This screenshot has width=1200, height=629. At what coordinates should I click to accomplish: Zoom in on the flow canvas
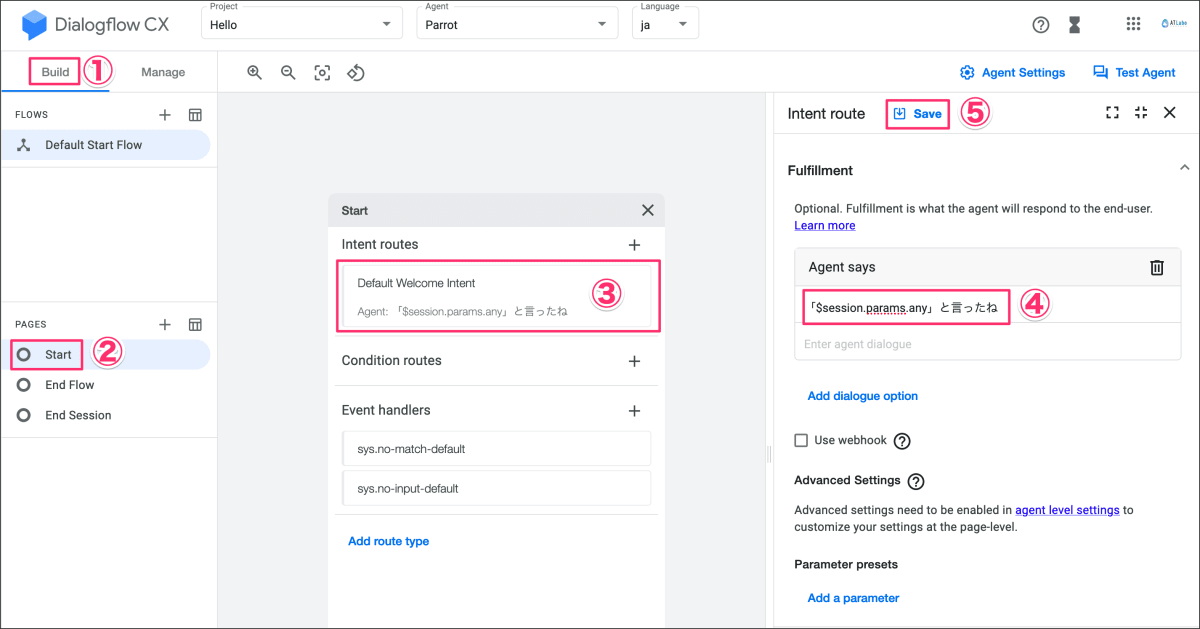[x=255, y=72]
